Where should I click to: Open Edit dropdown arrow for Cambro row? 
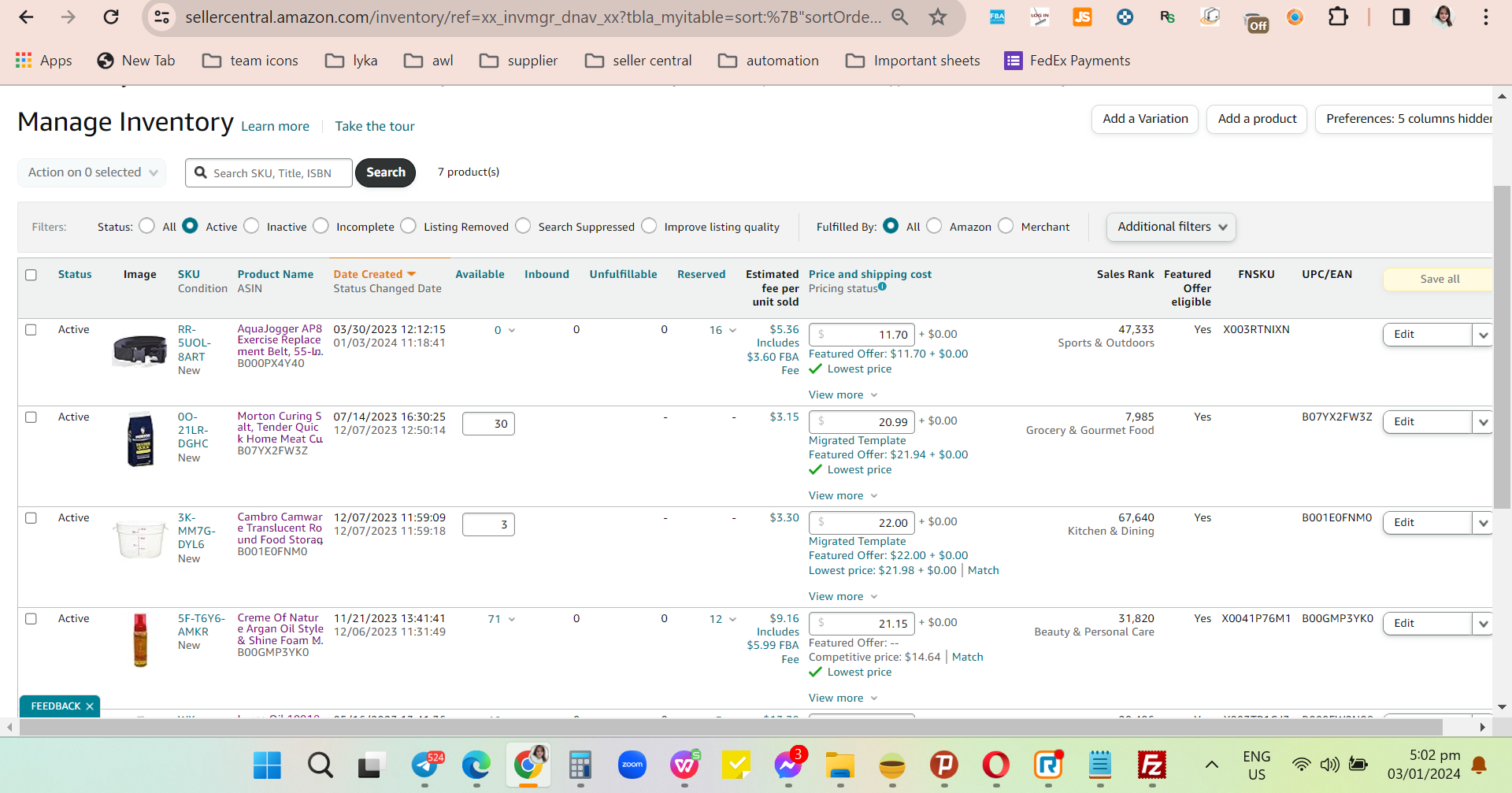click(x=1483, y=523)
